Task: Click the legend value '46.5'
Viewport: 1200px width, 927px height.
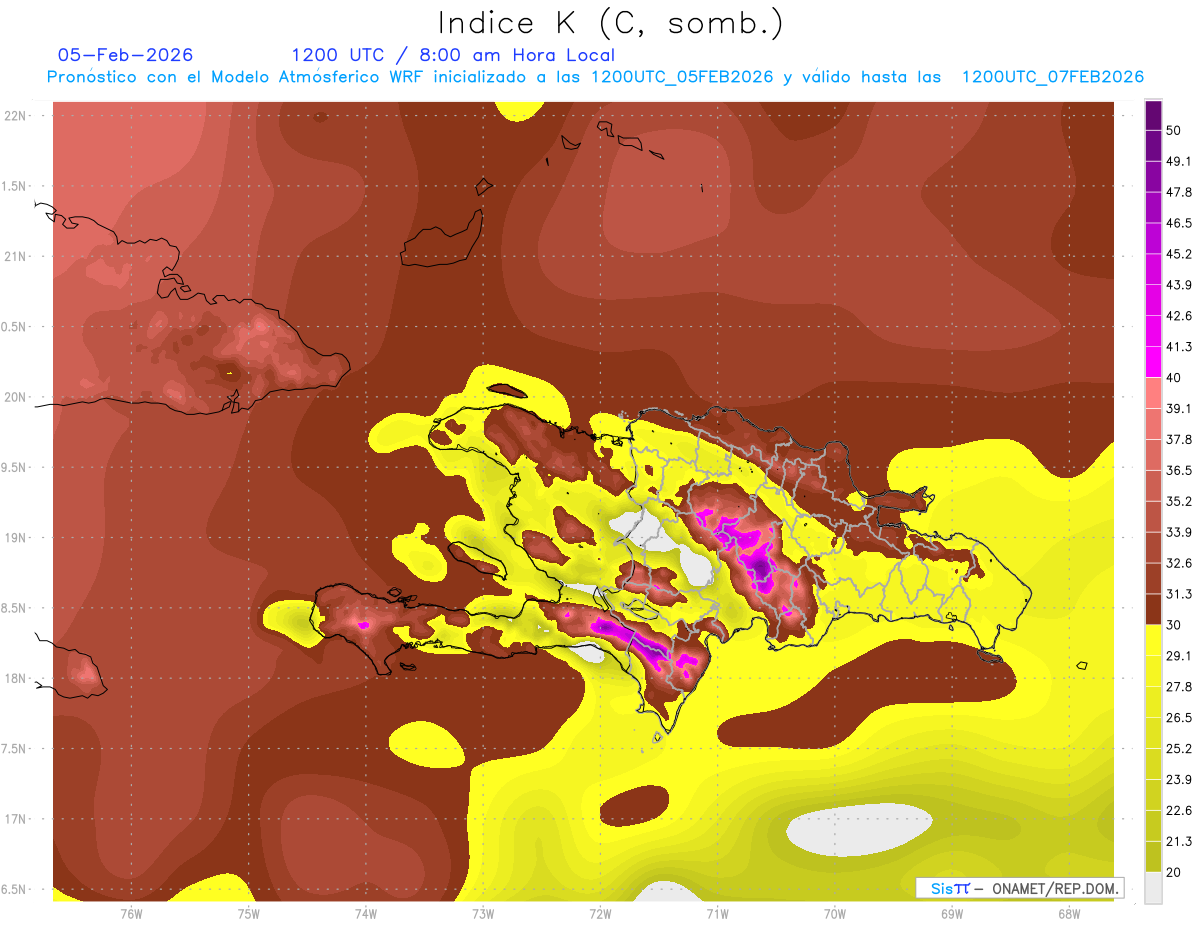Action: pos(1179,223)
